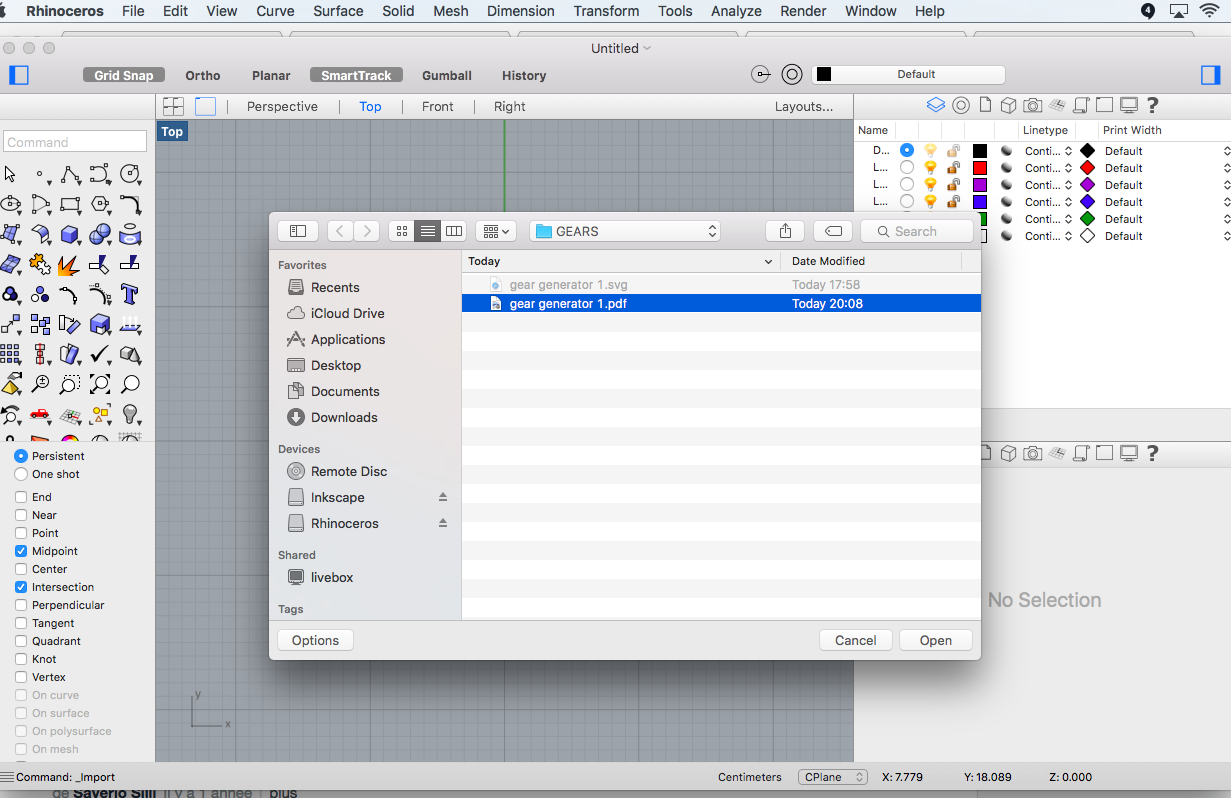The height and width of the screenshot is (798, 1231).
Task: Uncheck the Intersection object snap
Action: coord(21,587)
